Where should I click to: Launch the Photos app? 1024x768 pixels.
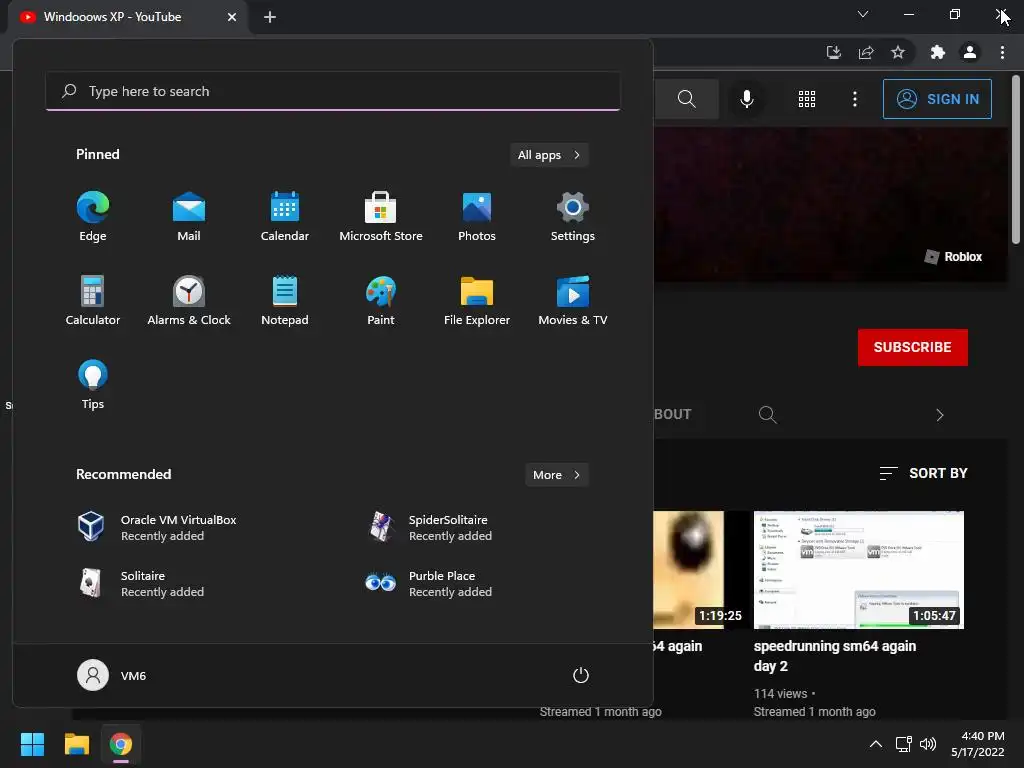(x=477, y=216)
